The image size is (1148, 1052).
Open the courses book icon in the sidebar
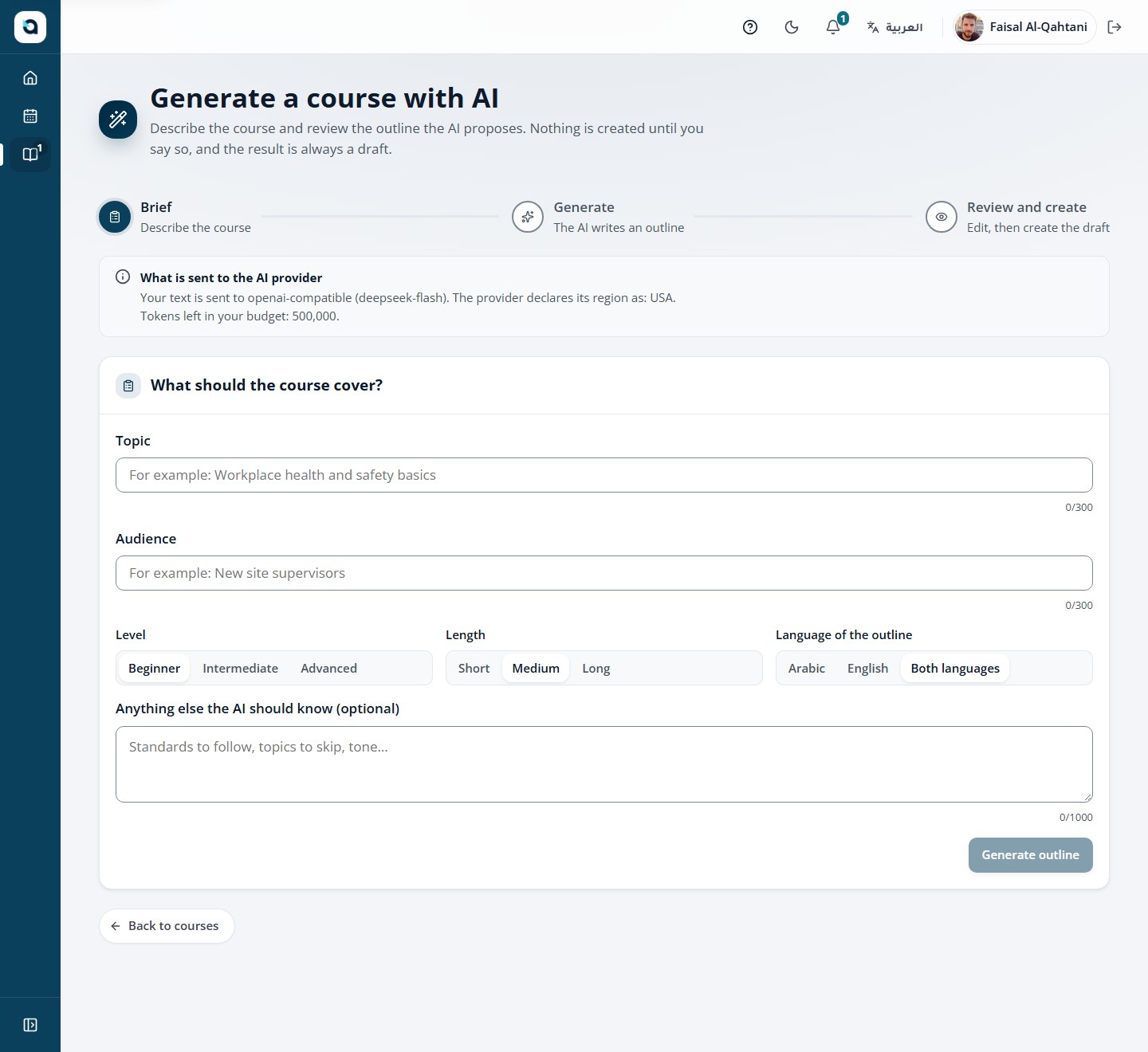tap(30, 155)
